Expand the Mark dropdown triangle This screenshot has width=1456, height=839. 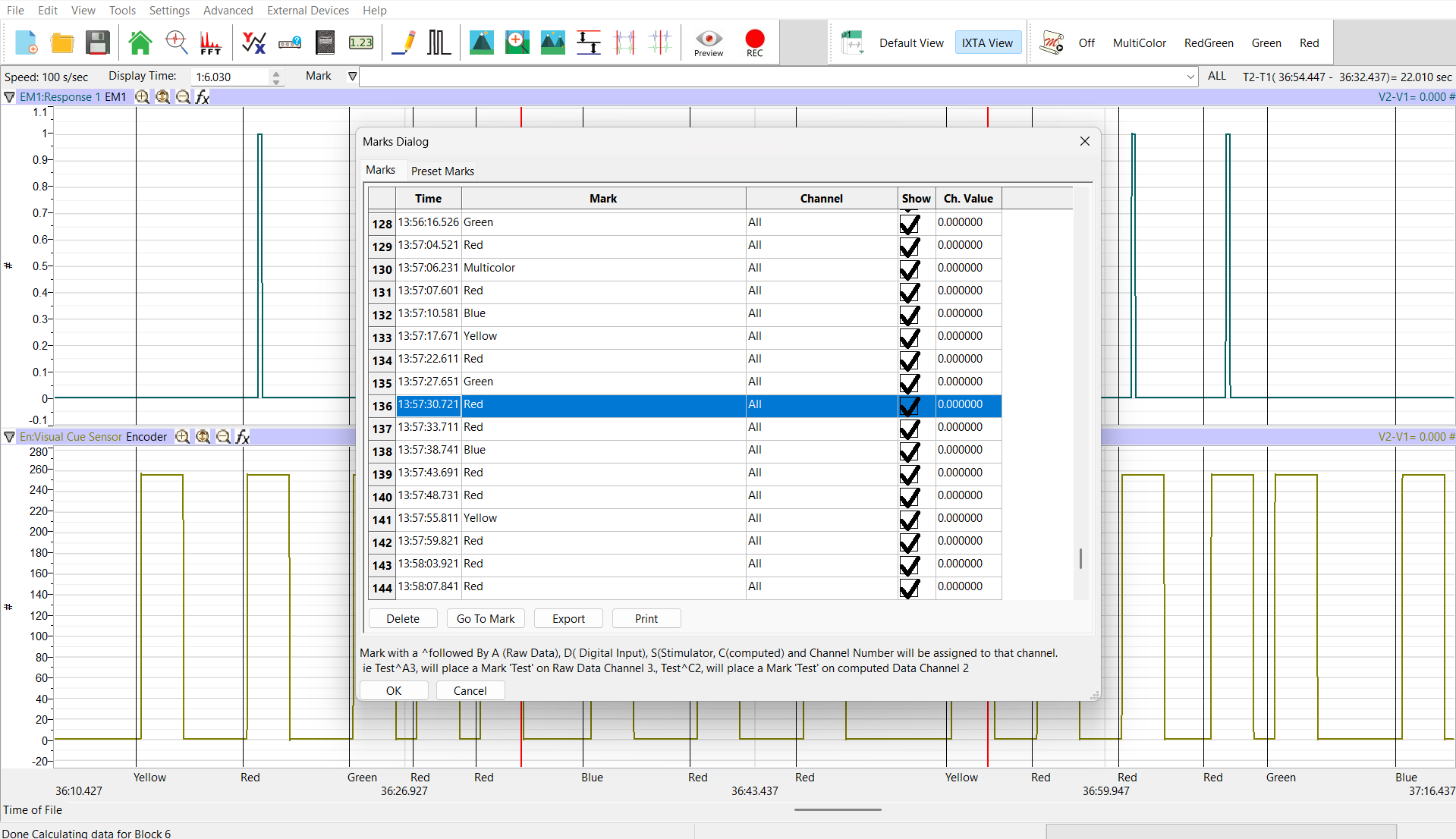coord(352,76)
